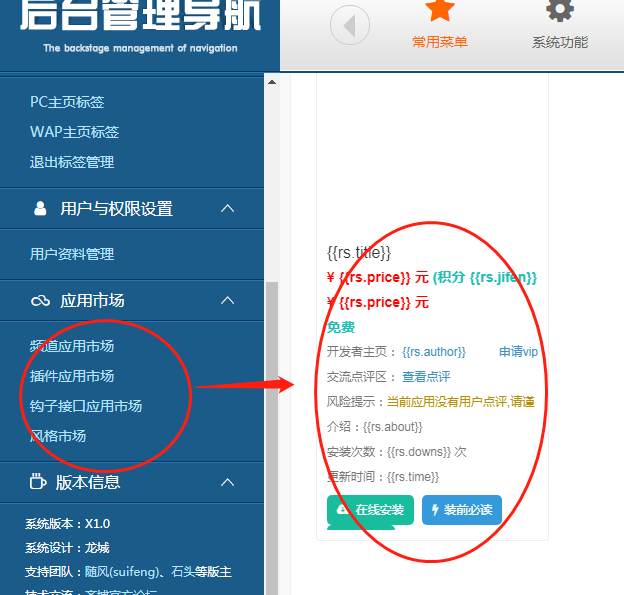The height and width of the screenshot is (595, 624).
Task: Click the back arrow circle button
Action: (x=350, y=26)
